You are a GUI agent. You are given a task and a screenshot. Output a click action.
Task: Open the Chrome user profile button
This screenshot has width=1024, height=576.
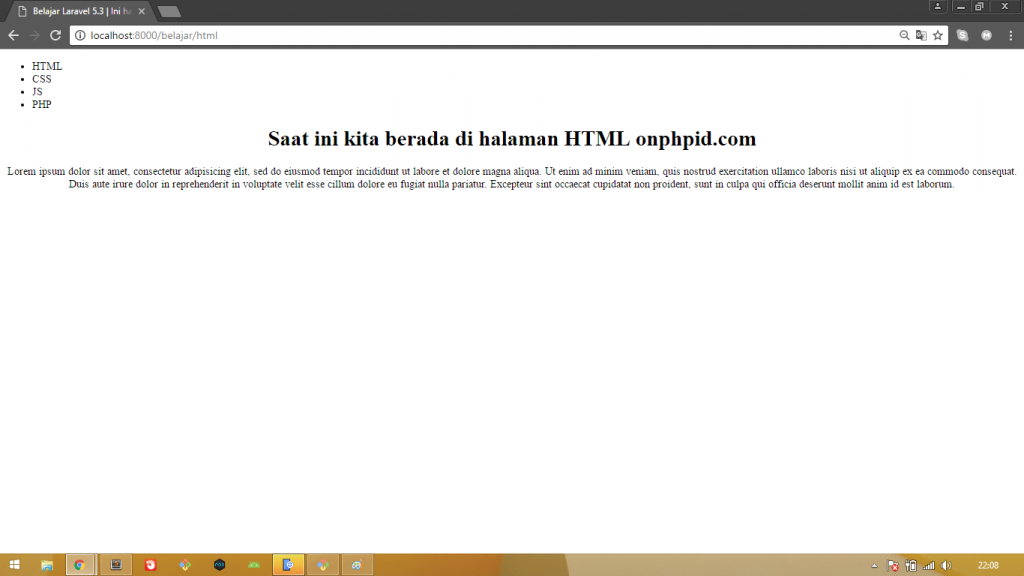938,7
